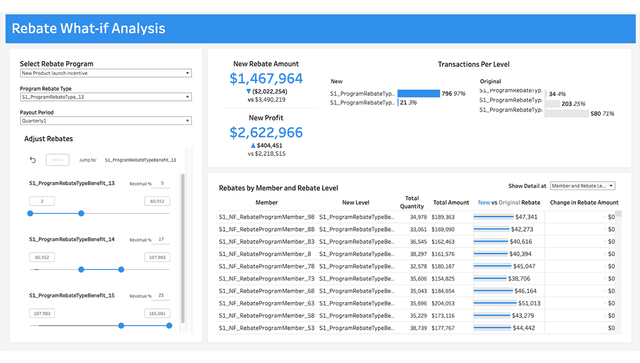Screen dimensions: 640x363
Task: Click the Total Amount column header
Action: (x=451, y=203)
